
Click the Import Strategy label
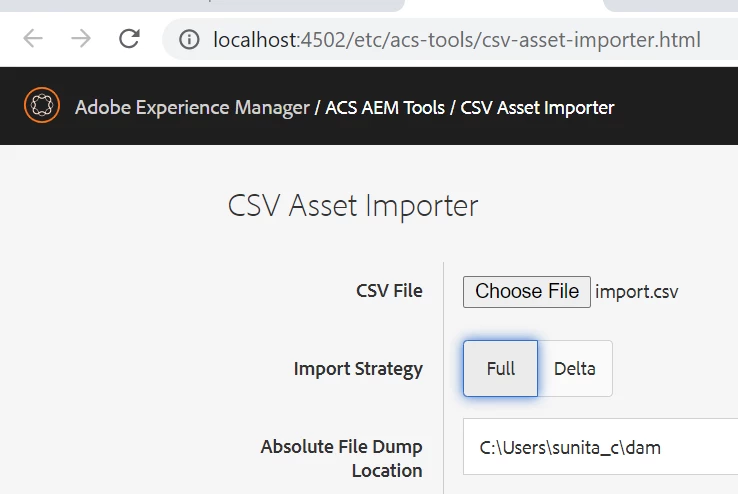point(358,369)
